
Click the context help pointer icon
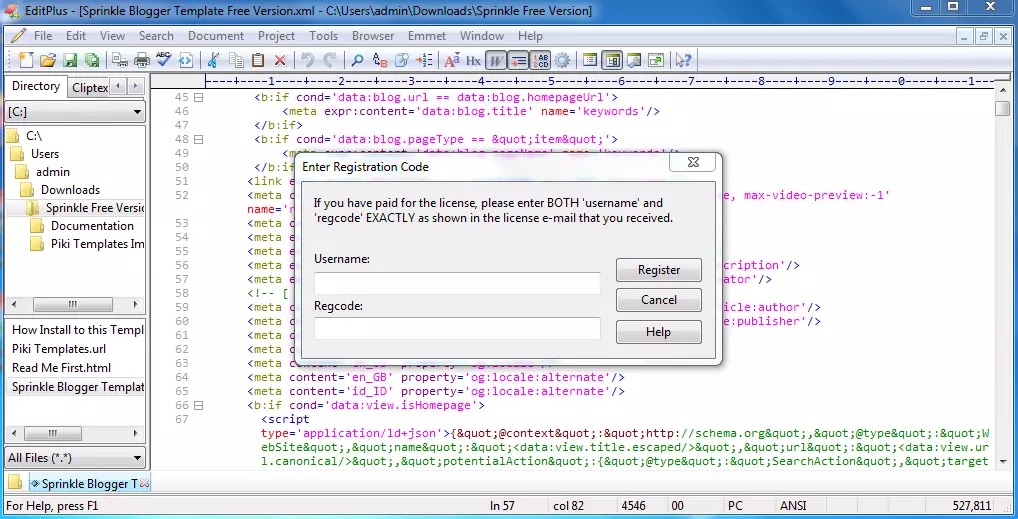click(683, 60)
